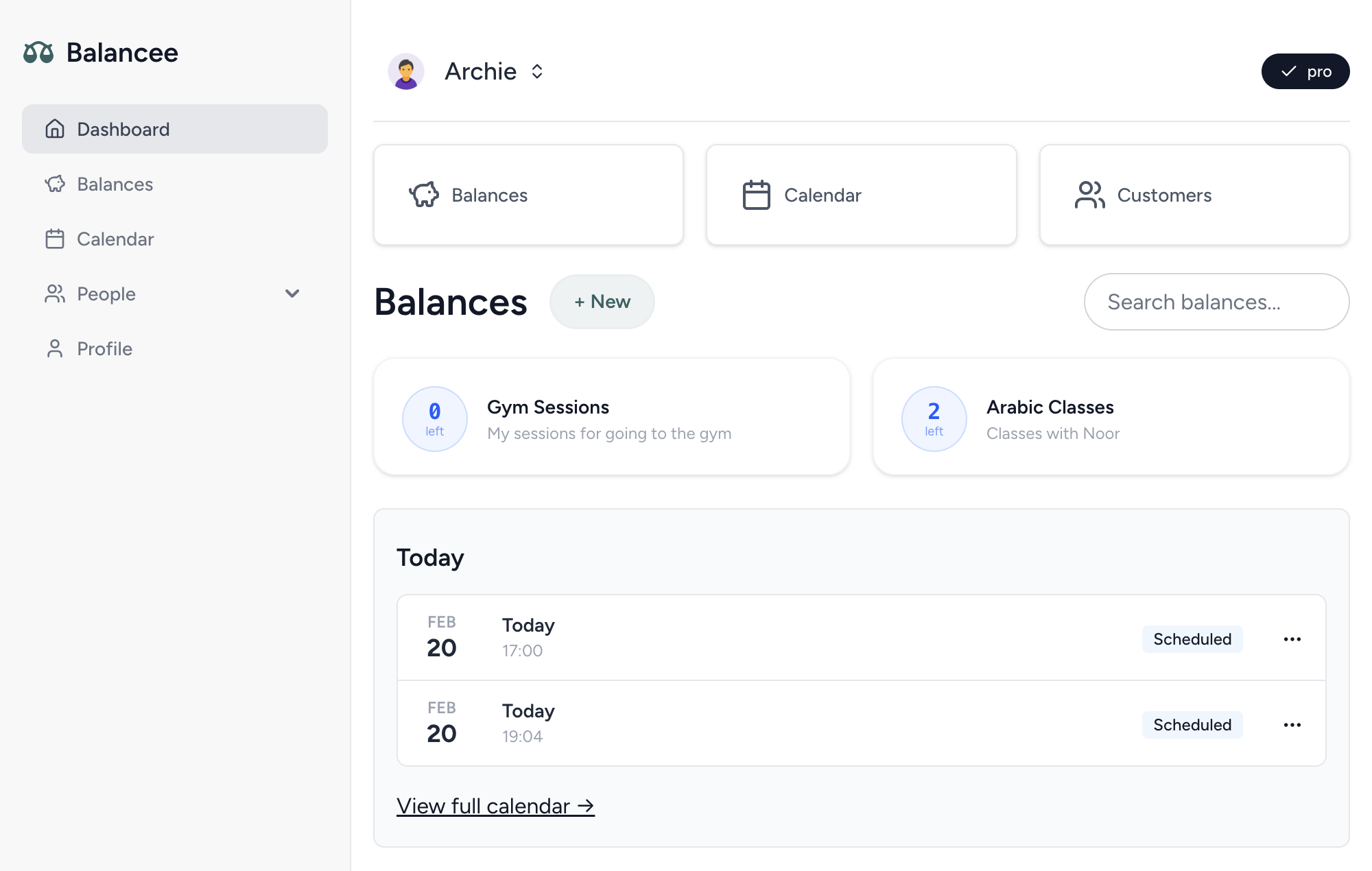Create a new balance with + New

coord(602,302)
